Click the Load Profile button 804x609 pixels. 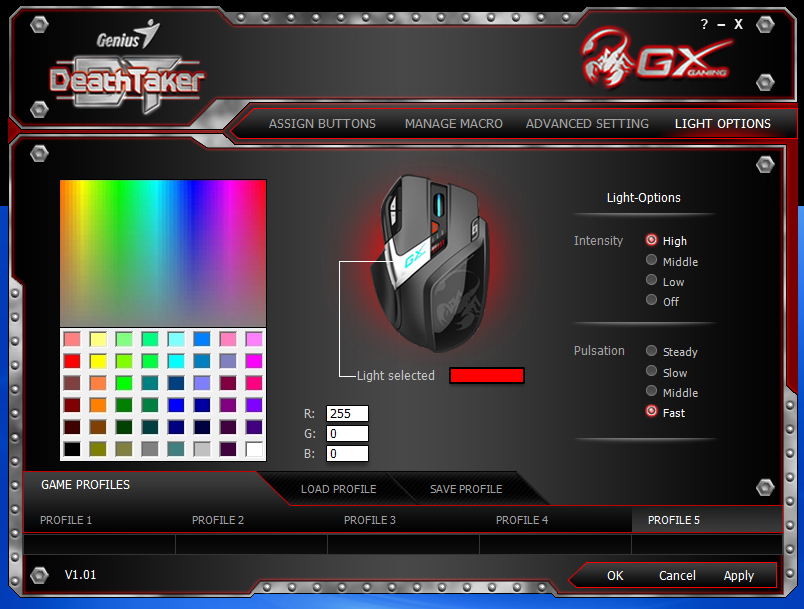pos(338,489)
